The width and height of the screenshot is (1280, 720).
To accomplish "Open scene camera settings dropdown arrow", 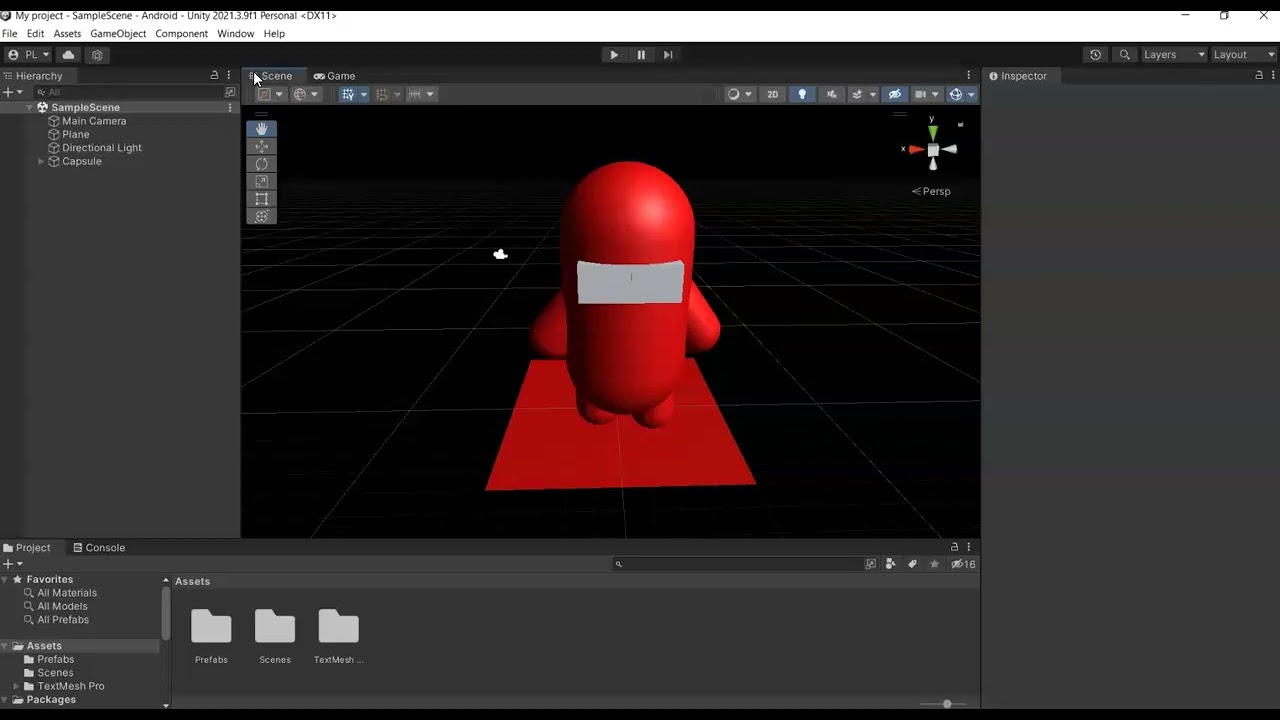I will [x=936, y=94].
